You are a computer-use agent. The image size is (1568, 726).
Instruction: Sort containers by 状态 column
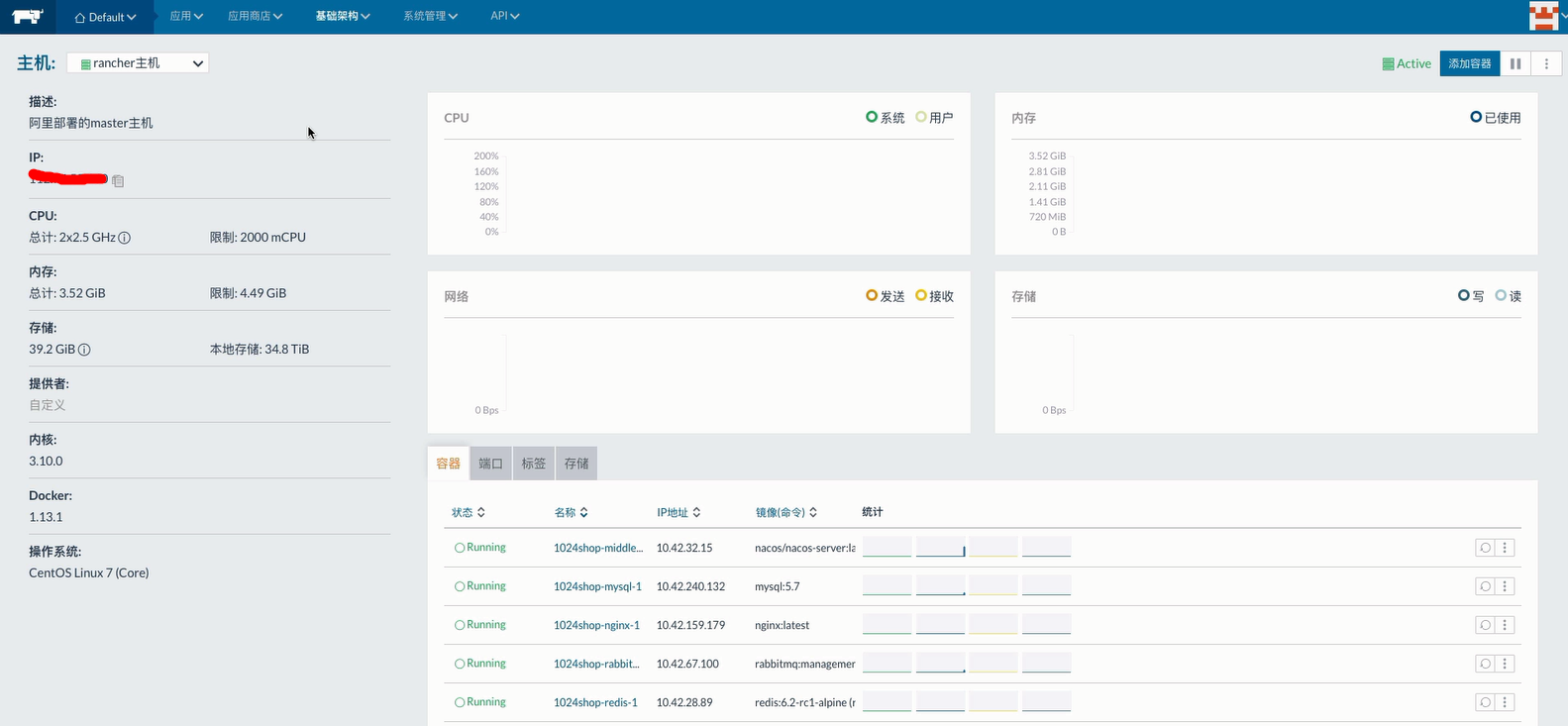point(469,513)
